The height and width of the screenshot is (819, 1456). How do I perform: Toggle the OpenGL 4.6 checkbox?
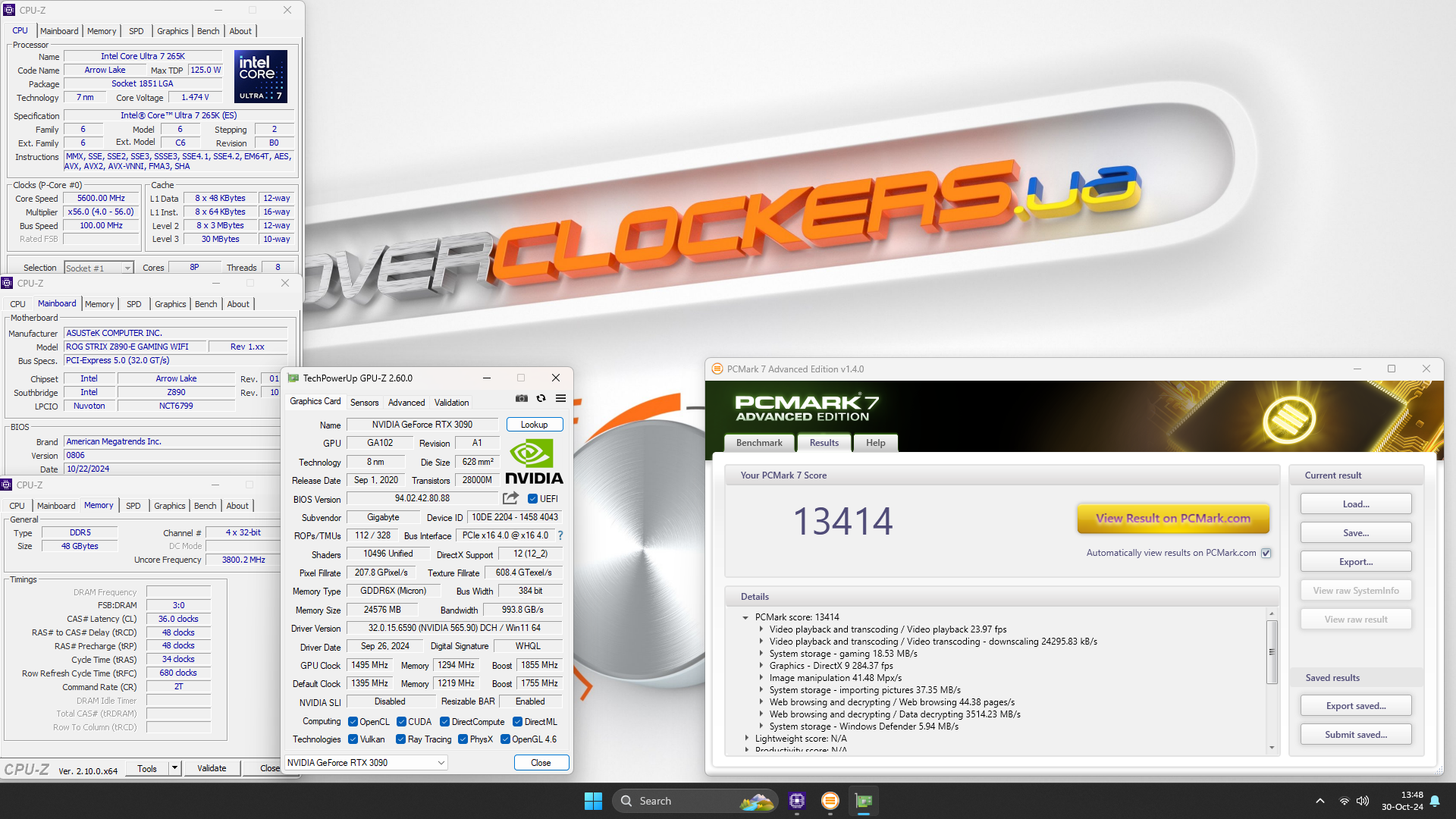pyautogui.click(x=505, y=739)
